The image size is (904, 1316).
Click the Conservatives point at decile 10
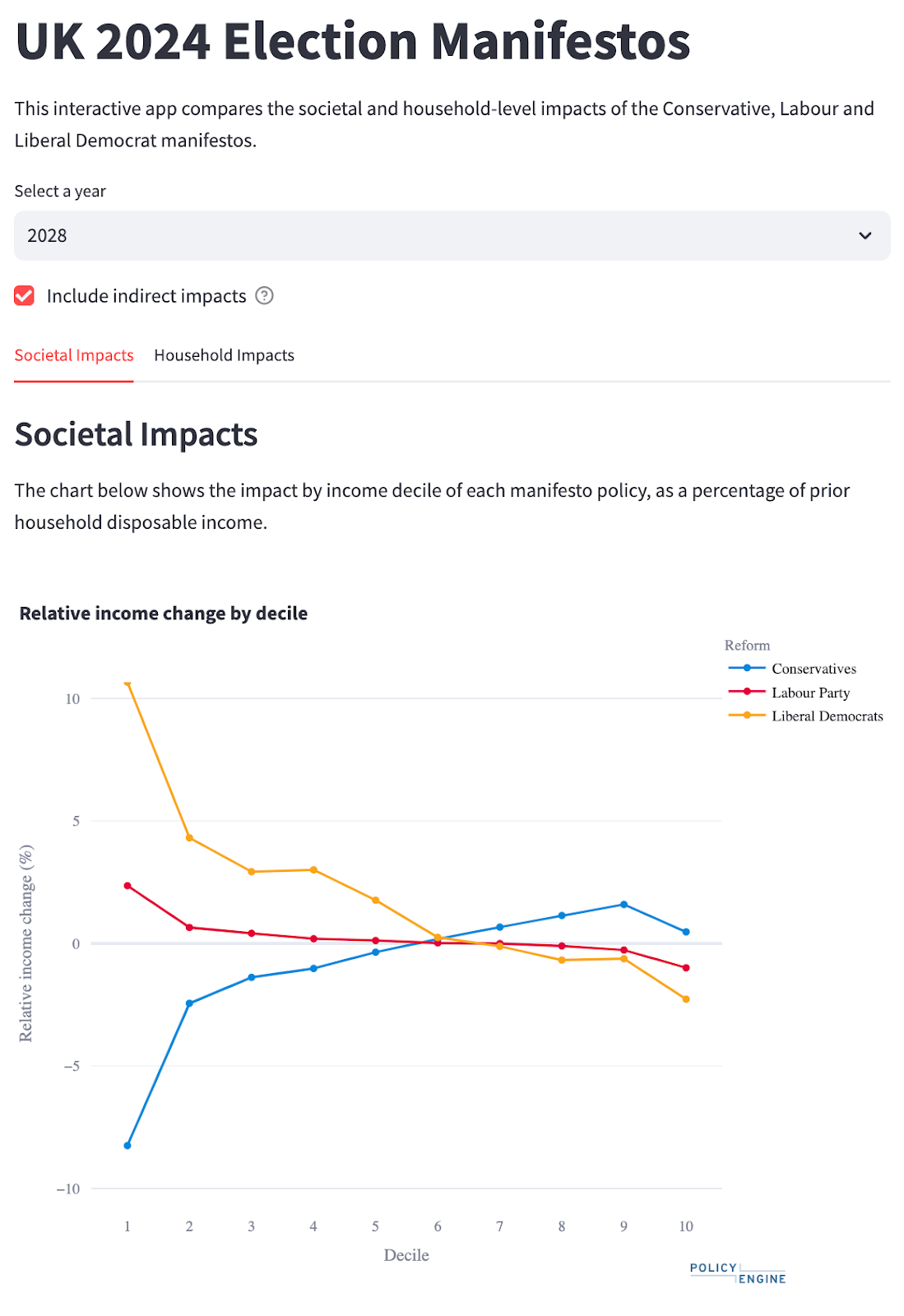(x=686, y=932)
